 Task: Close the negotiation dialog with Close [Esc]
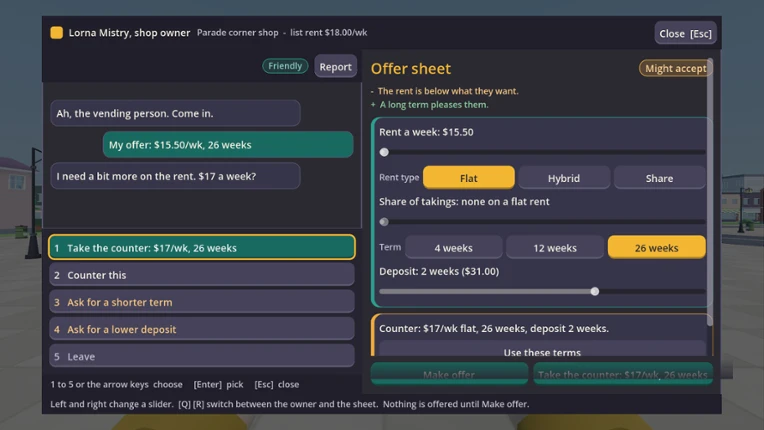(685, 33)
